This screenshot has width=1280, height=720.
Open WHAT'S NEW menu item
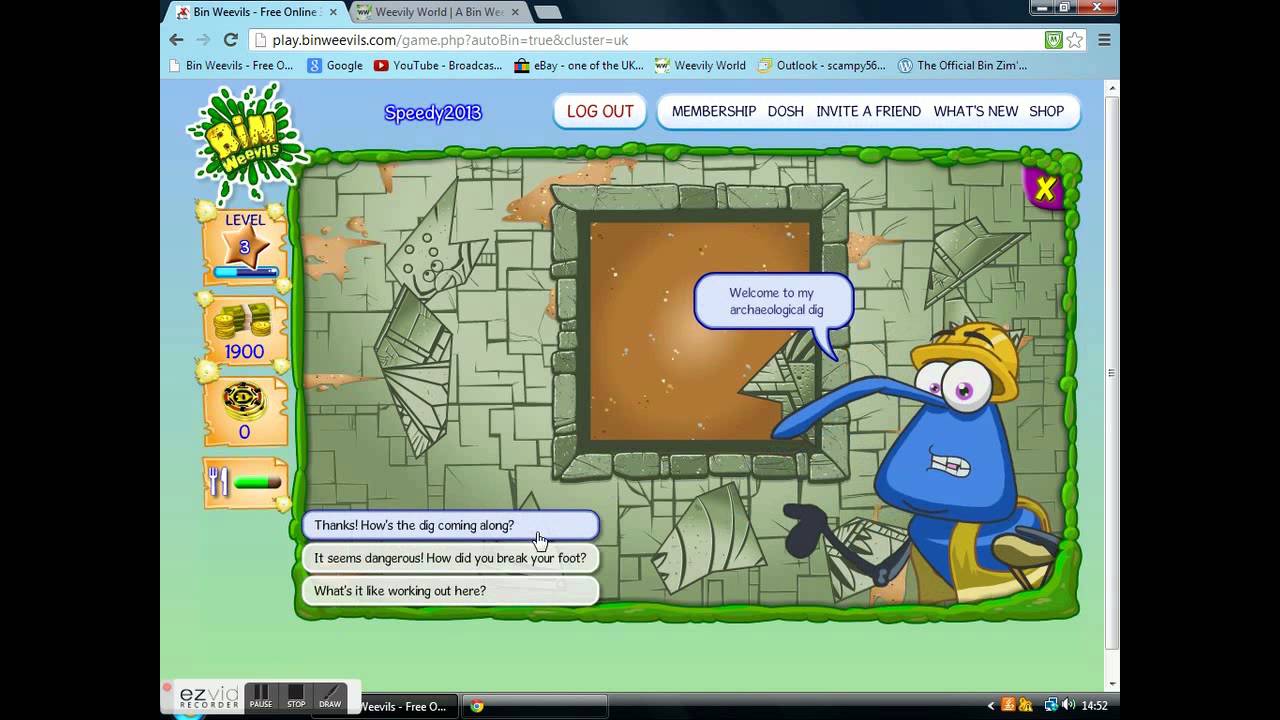[x=975, y=111]
